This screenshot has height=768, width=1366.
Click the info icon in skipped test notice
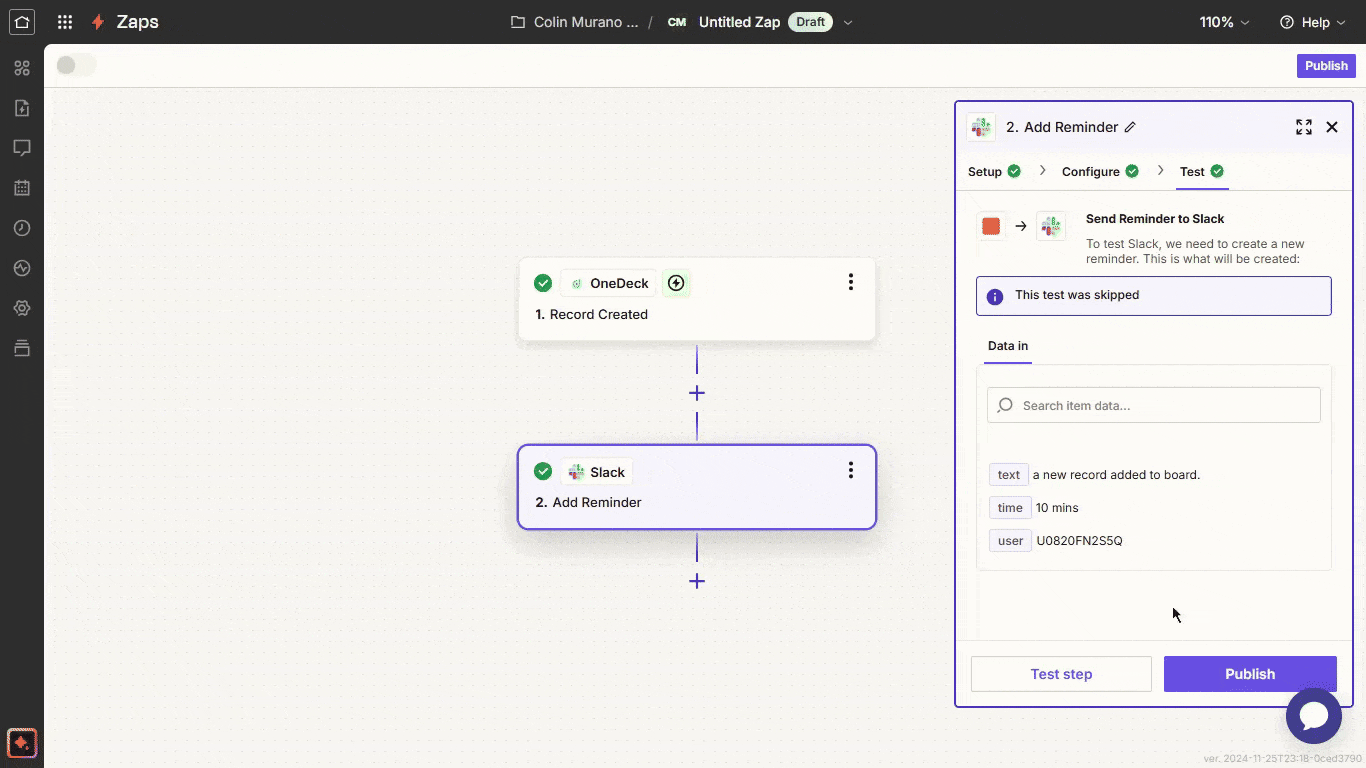[x=995, y=296]
